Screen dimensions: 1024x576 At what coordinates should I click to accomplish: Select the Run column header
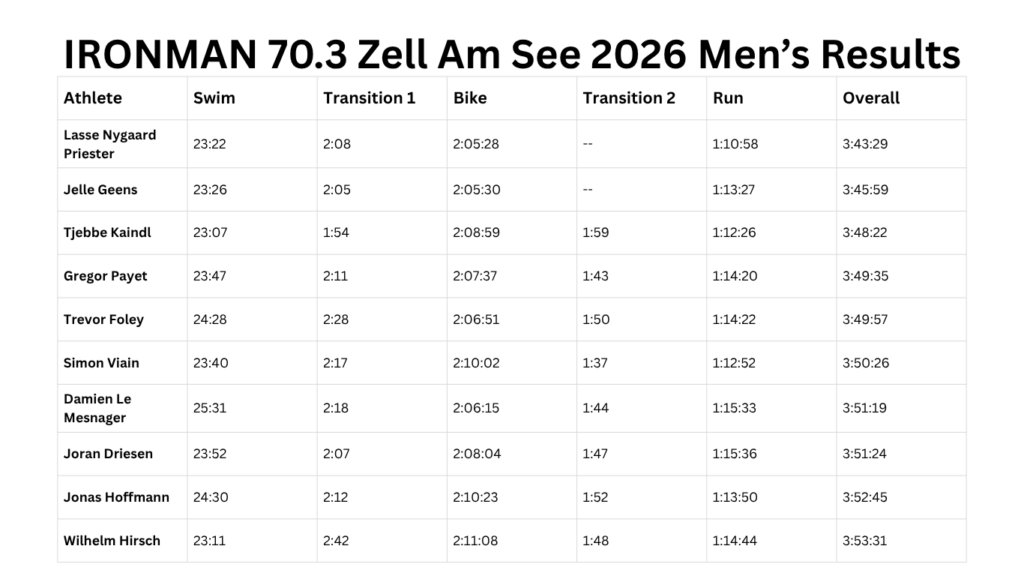(x=728, y=98)
